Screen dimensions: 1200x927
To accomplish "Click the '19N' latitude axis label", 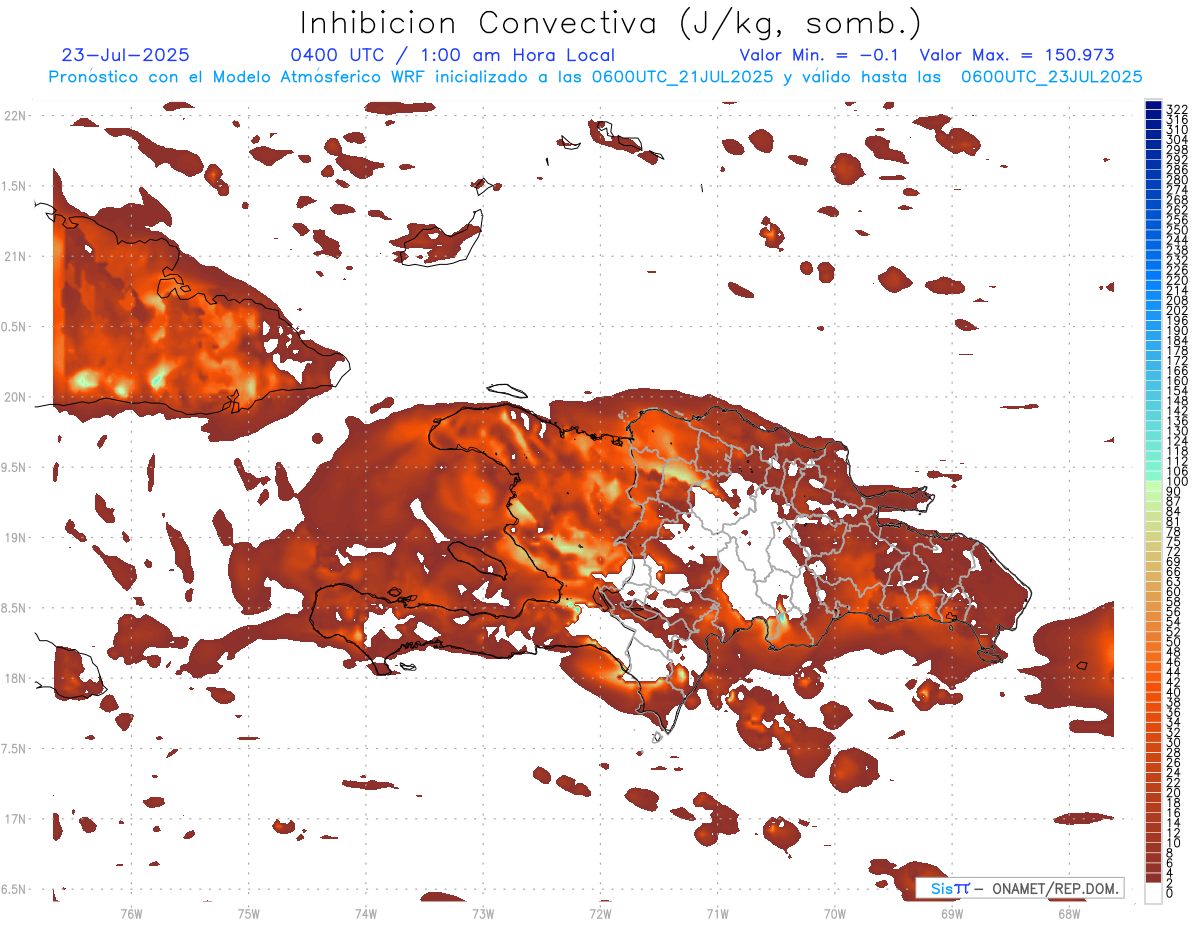I will (15, 538).
